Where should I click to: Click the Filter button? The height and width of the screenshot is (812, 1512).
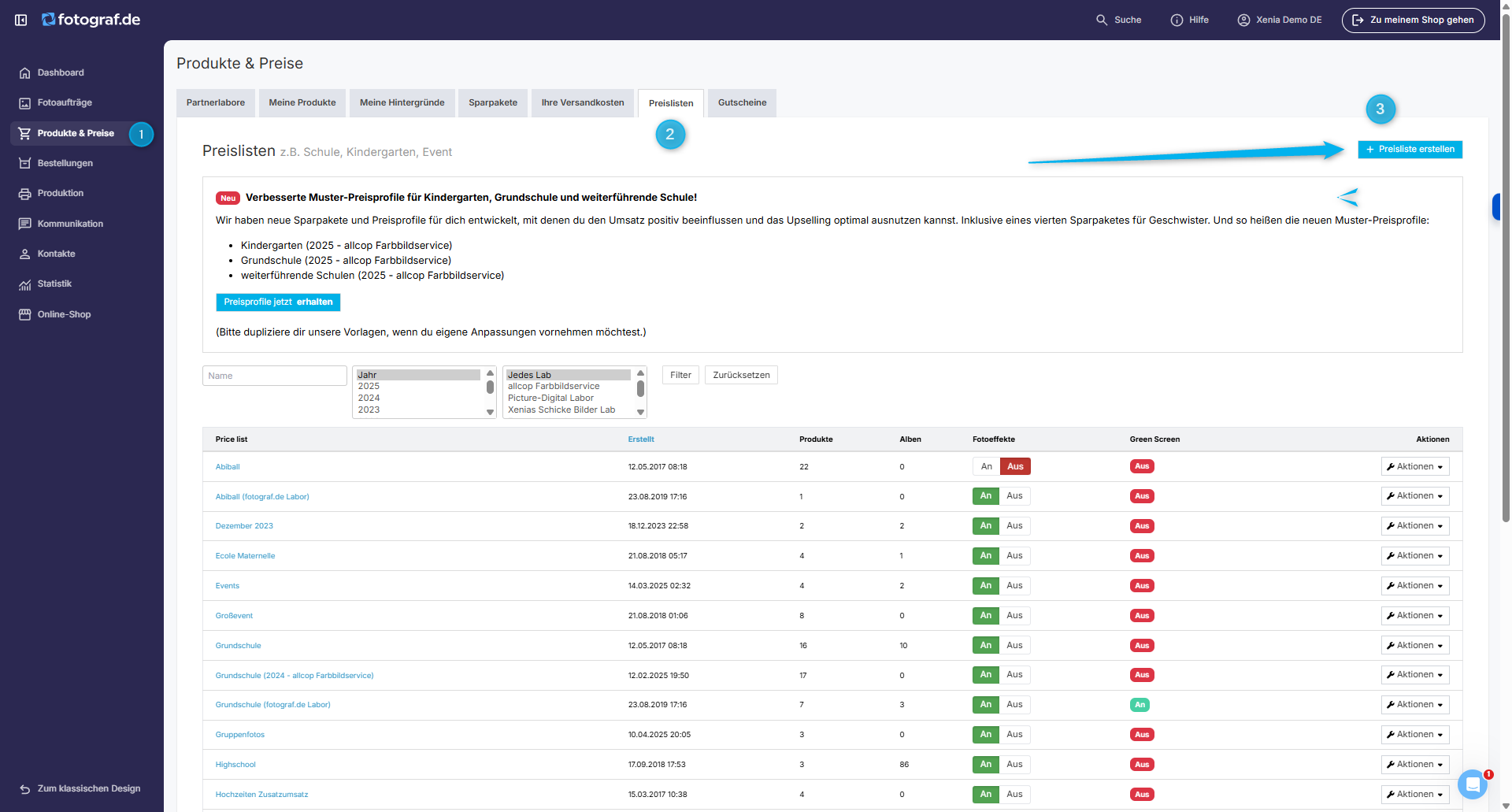(x=680, y=375)
